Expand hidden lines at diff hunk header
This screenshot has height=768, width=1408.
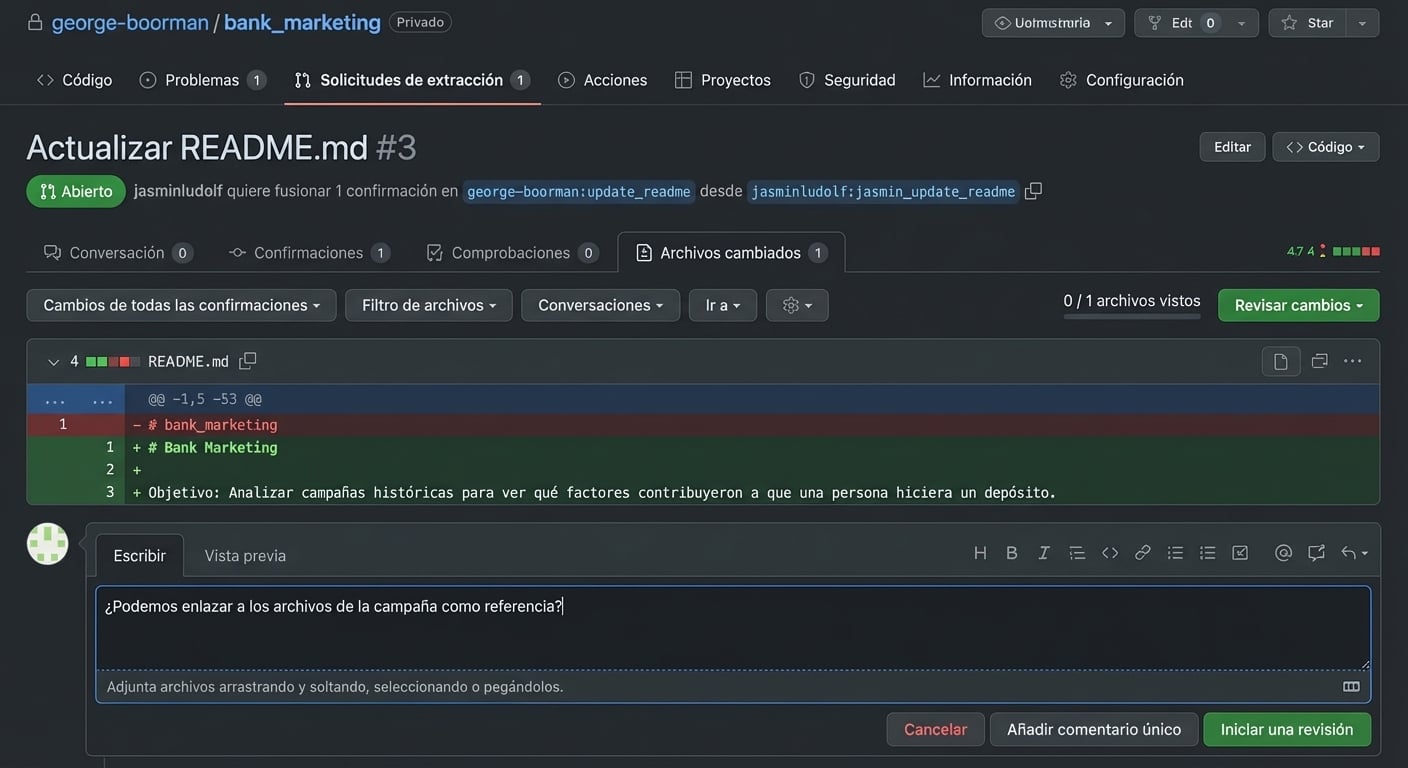(x=76, y=399)
